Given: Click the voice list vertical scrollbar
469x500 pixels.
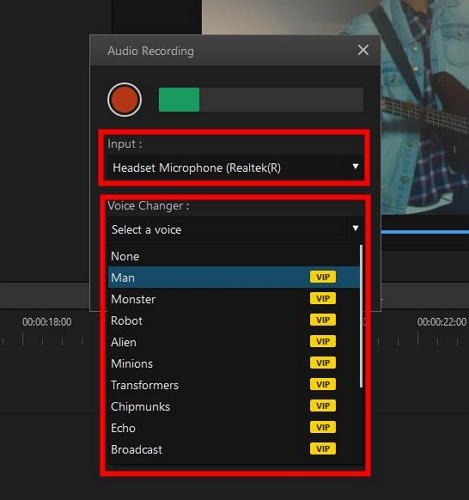Looking at the screenshot, I should [x=361, y=316].
